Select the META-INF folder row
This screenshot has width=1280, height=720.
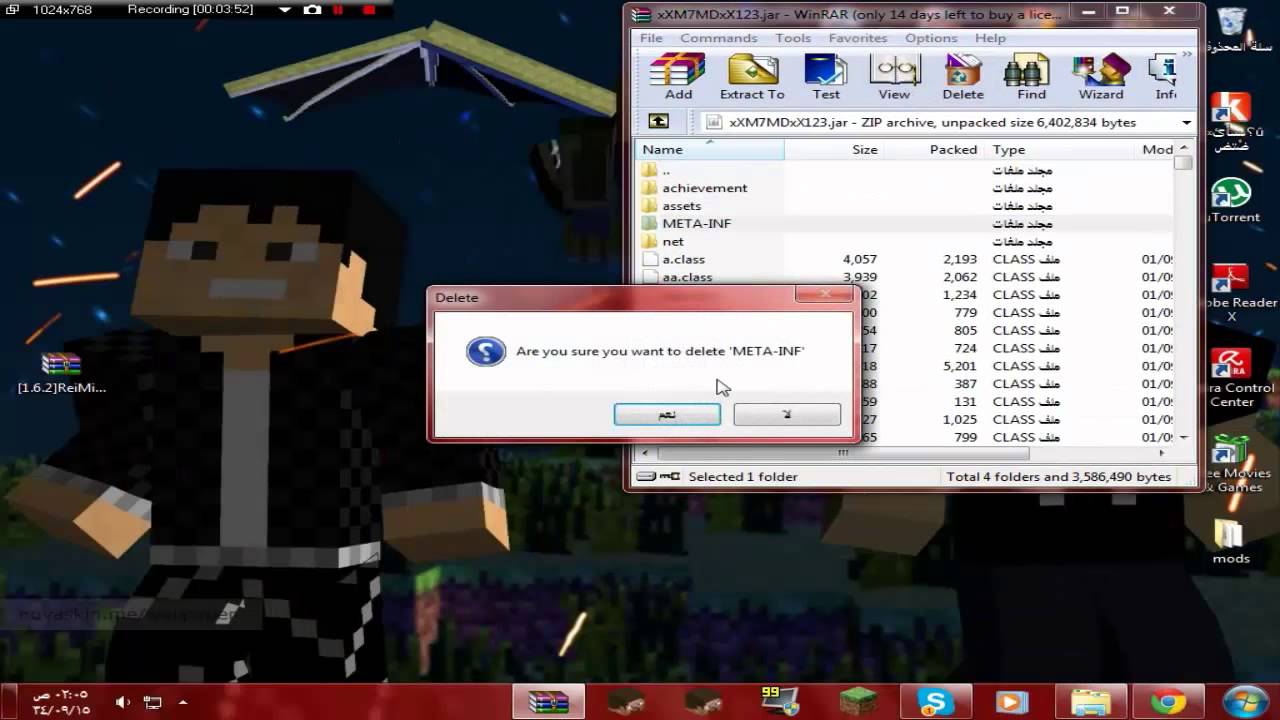(904, 223)
